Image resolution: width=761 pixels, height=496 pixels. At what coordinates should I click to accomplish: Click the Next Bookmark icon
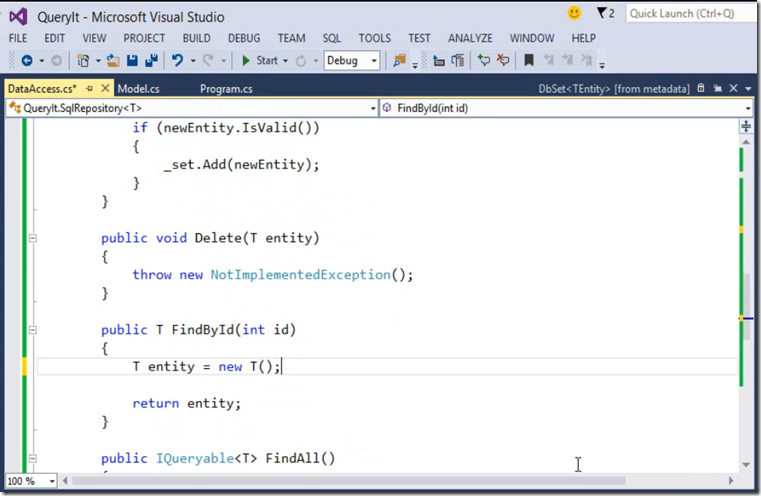tap(567, 60)
